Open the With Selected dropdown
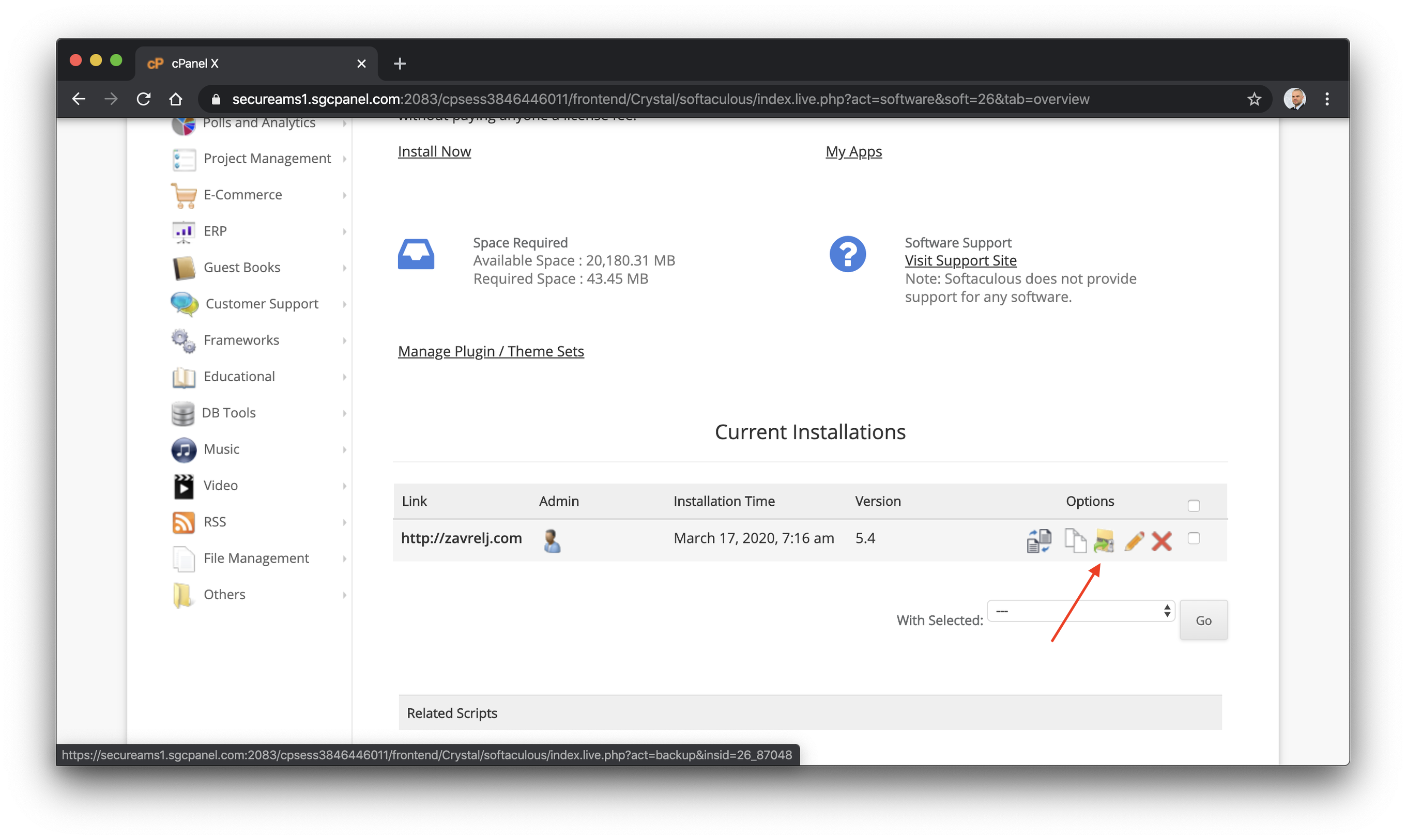The width and height of the screenshot is (1406, 840). [x=1080, y=611]
